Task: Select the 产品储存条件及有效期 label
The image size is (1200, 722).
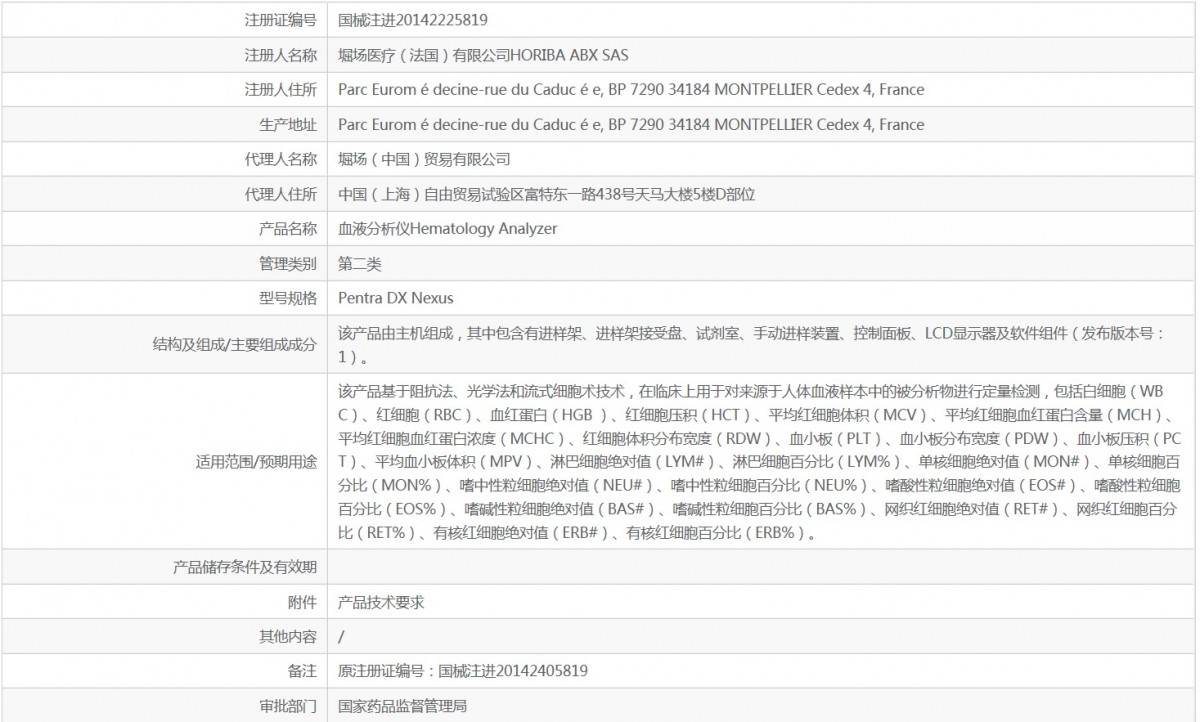Action: (x=246, y=567)
